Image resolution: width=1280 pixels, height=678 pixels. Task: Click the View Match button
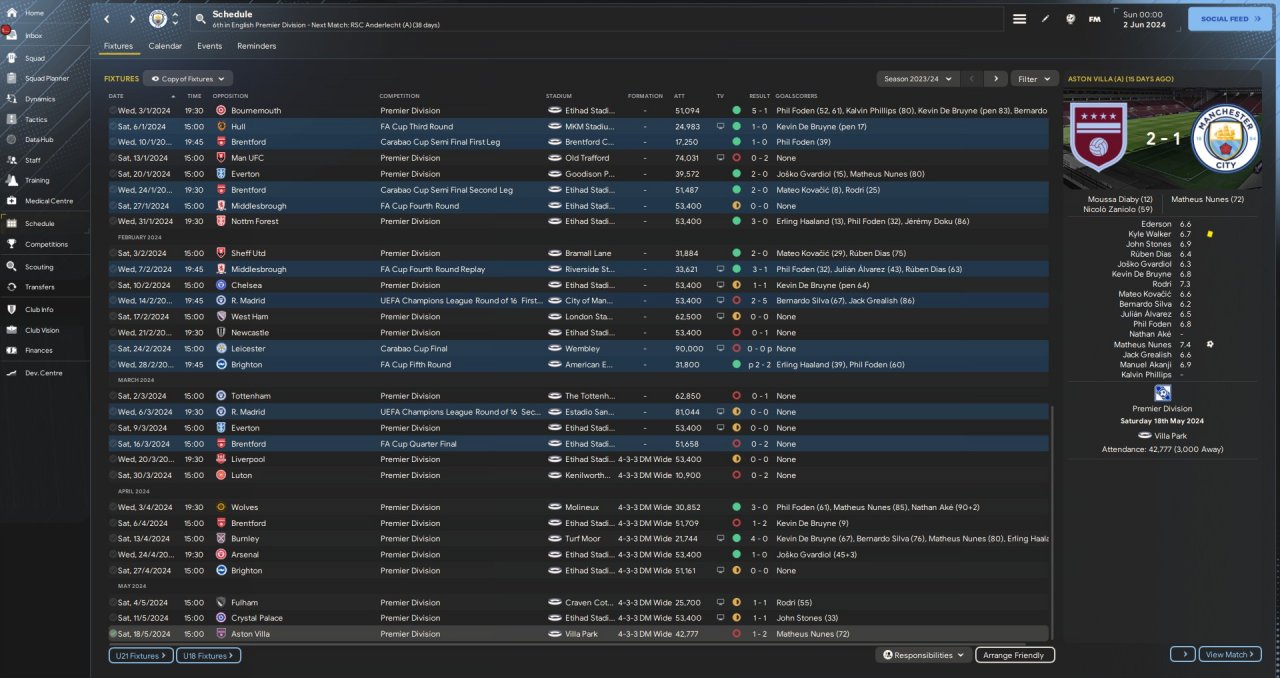[x=1229, y=654]
